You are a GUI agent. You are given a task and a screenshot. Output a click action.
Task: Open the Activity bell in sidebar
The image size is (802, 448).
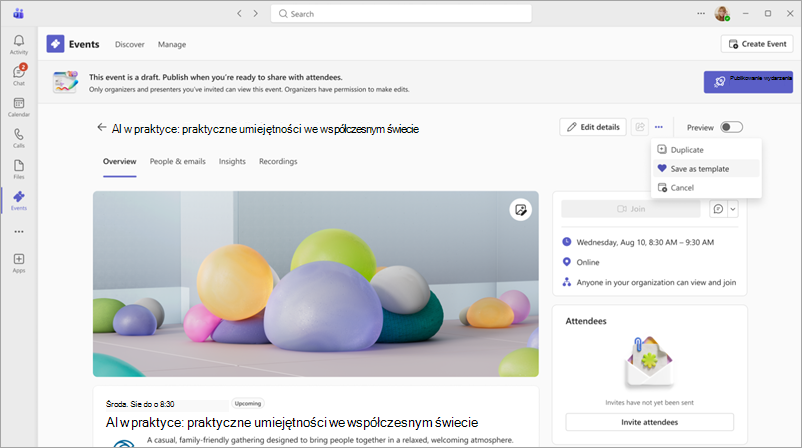(19, 44)
